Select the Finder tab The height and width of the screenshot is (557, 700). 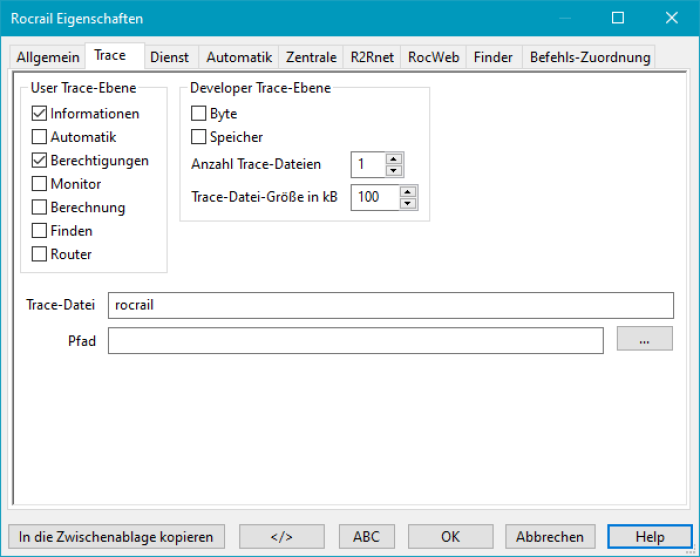coord(493,57)
